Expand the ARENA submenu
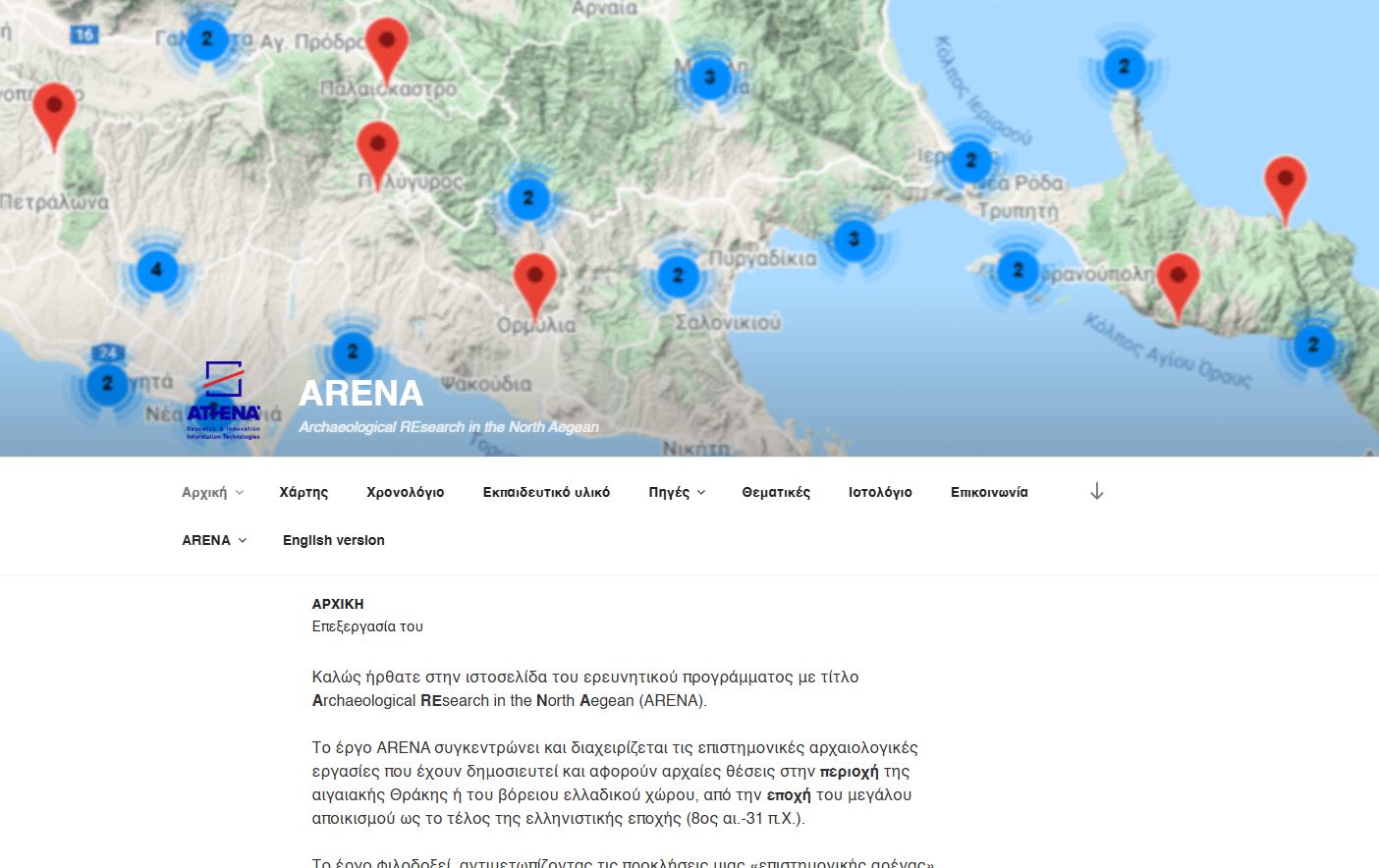Image resolution: width=1379 pixels, height=868 pixels. 213,541
